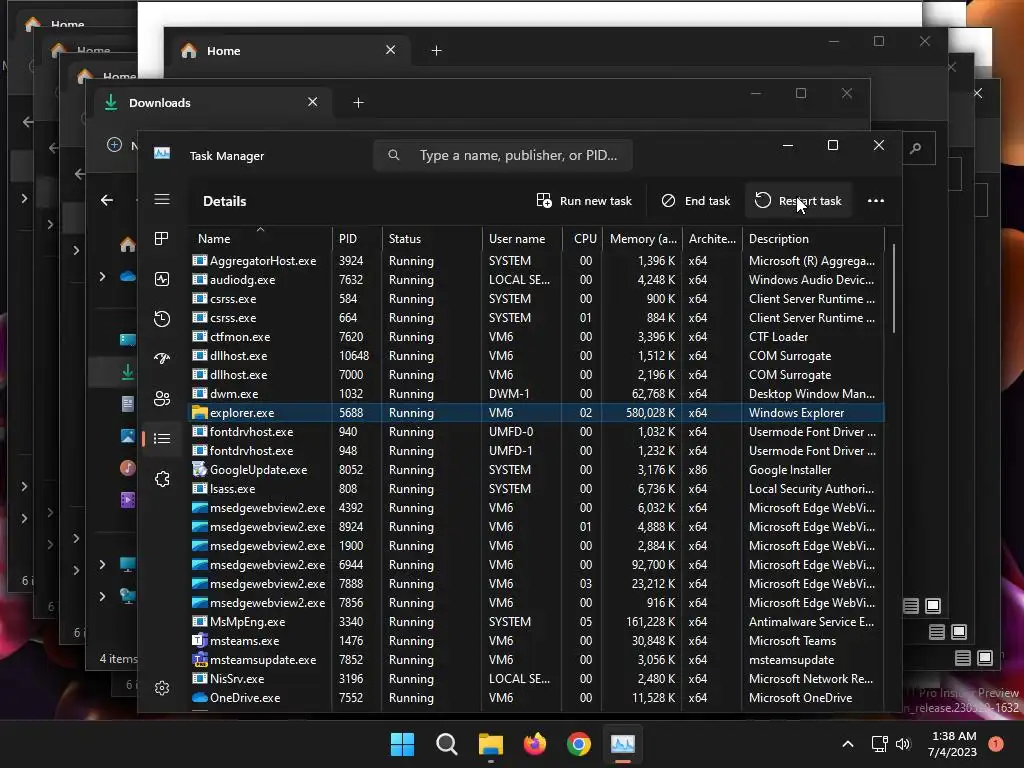This screenshot has width=1024, height=768.
Task: Click End task button
Action: 696,200
